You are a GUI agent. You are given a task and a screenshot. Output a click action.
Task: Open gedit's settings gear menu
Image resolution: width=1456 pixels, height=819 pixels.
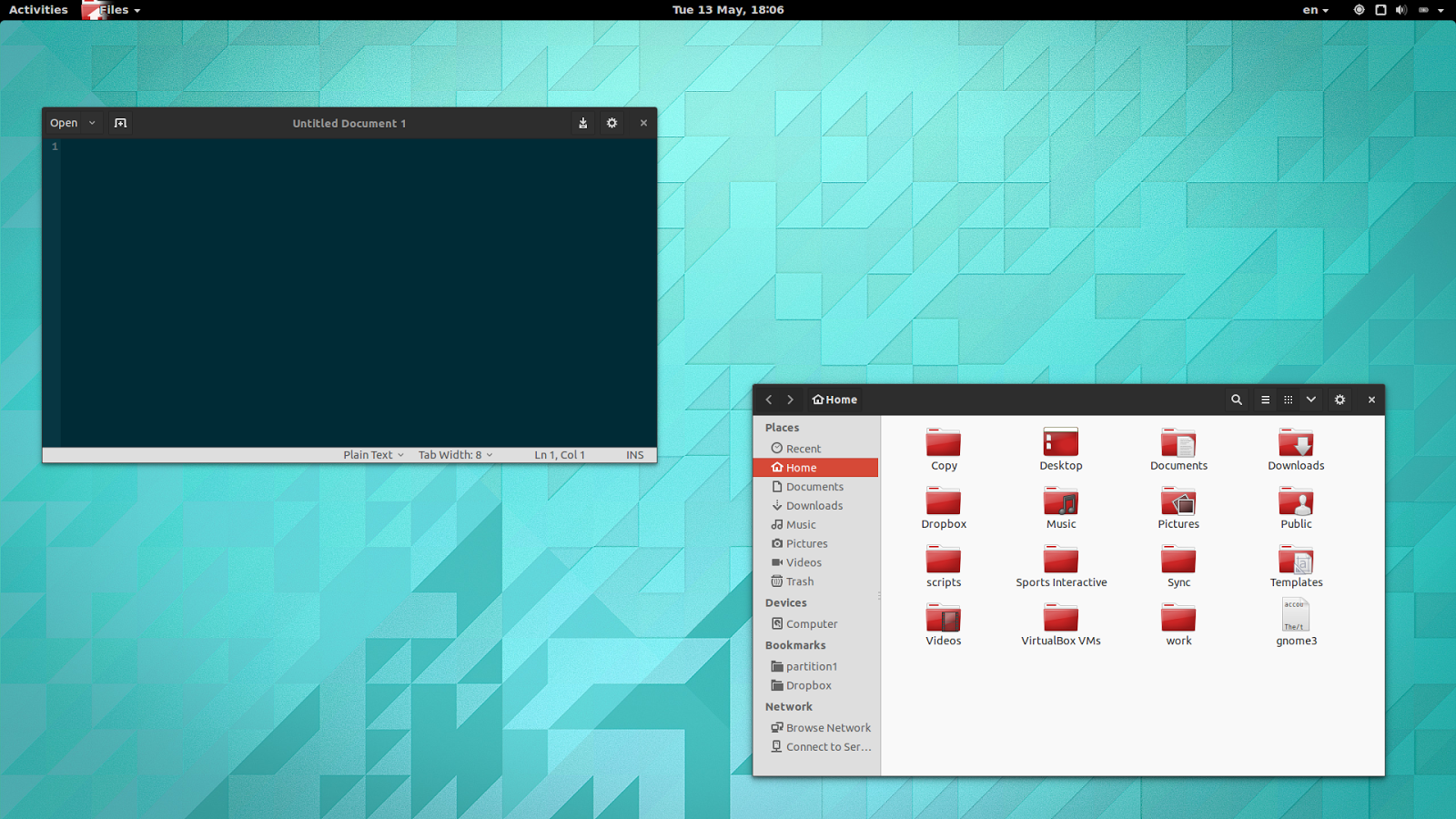(611, 122)
